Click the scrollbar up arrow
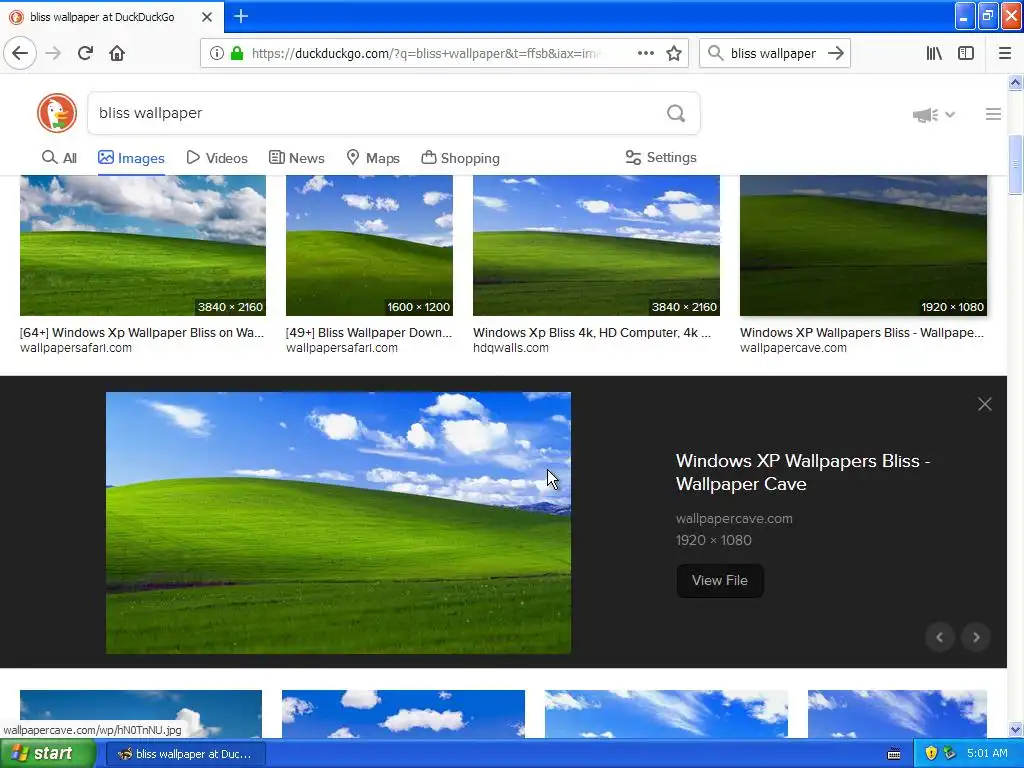 point(1015,82)
